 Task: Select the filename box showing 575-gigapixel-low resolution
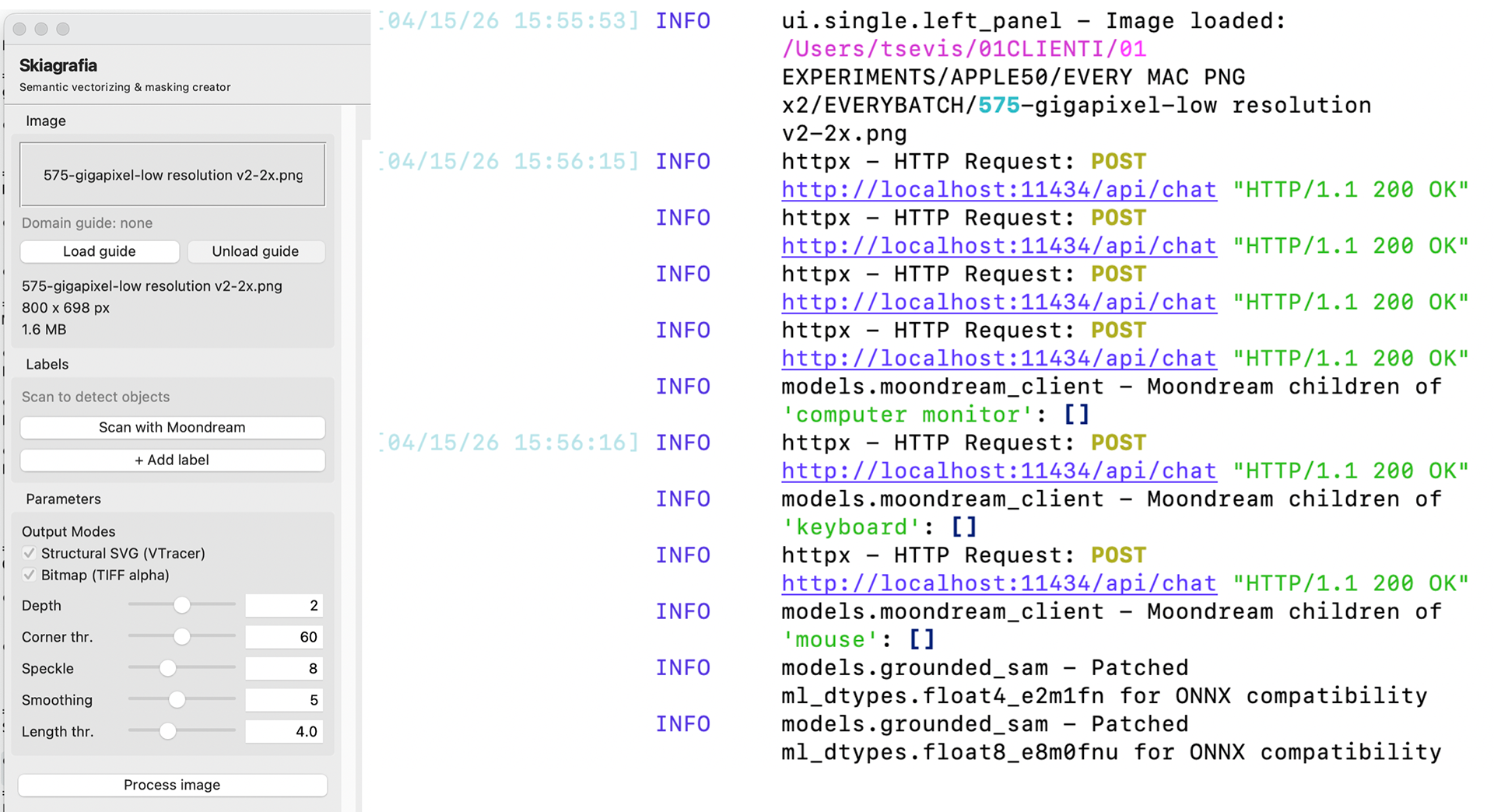click(x=172, y=174)
